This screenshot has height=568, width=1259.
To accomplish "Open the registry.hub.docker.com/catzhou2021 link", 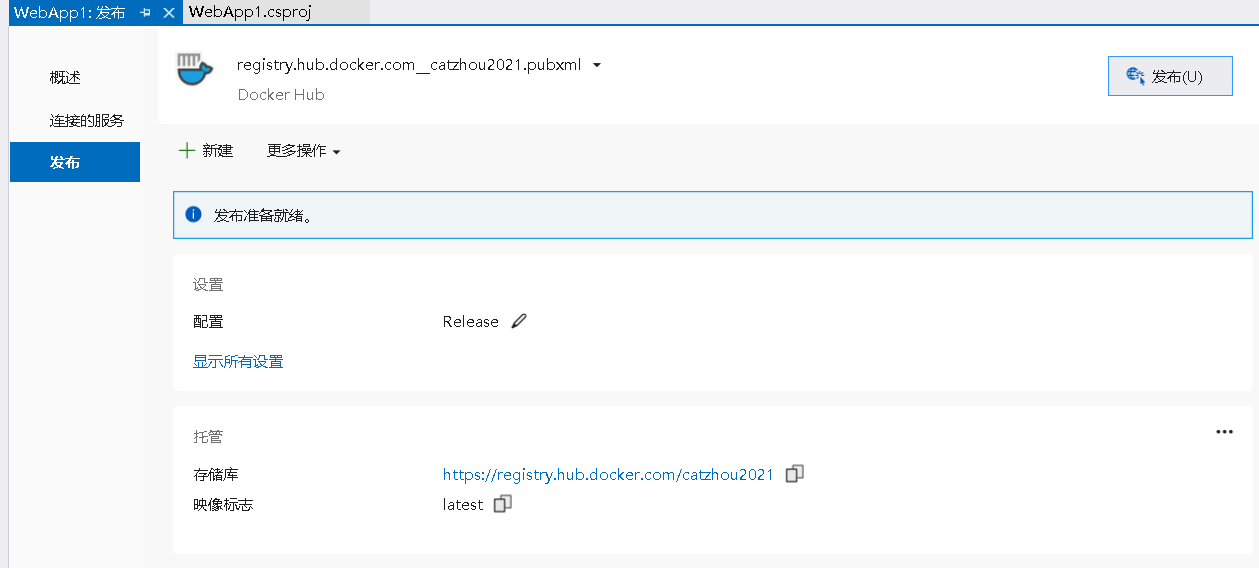I will [608, 475].
